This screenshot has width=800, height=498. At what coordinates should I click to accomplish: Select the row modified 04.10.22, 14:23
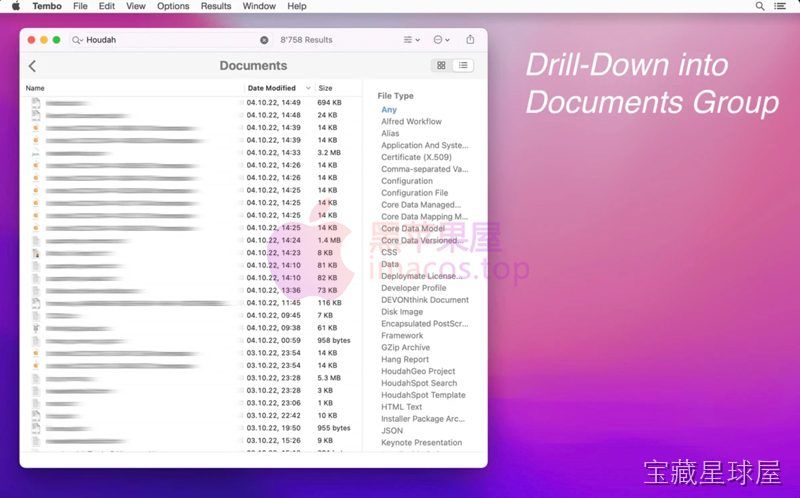[192, 253]
